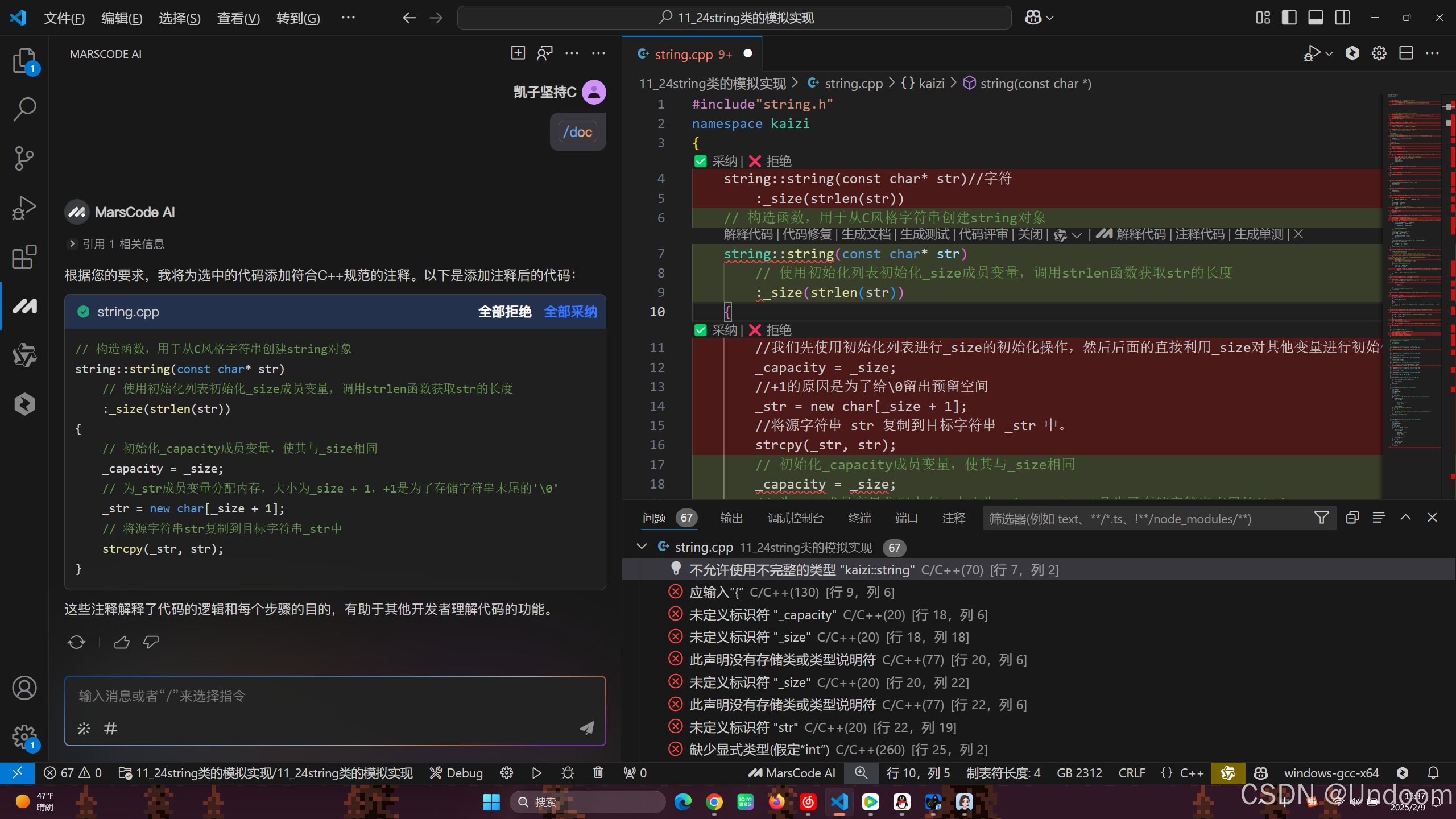Toggle the bottom panel layout button
Screen dimensions: 1456x819
tap(1316, 18)
